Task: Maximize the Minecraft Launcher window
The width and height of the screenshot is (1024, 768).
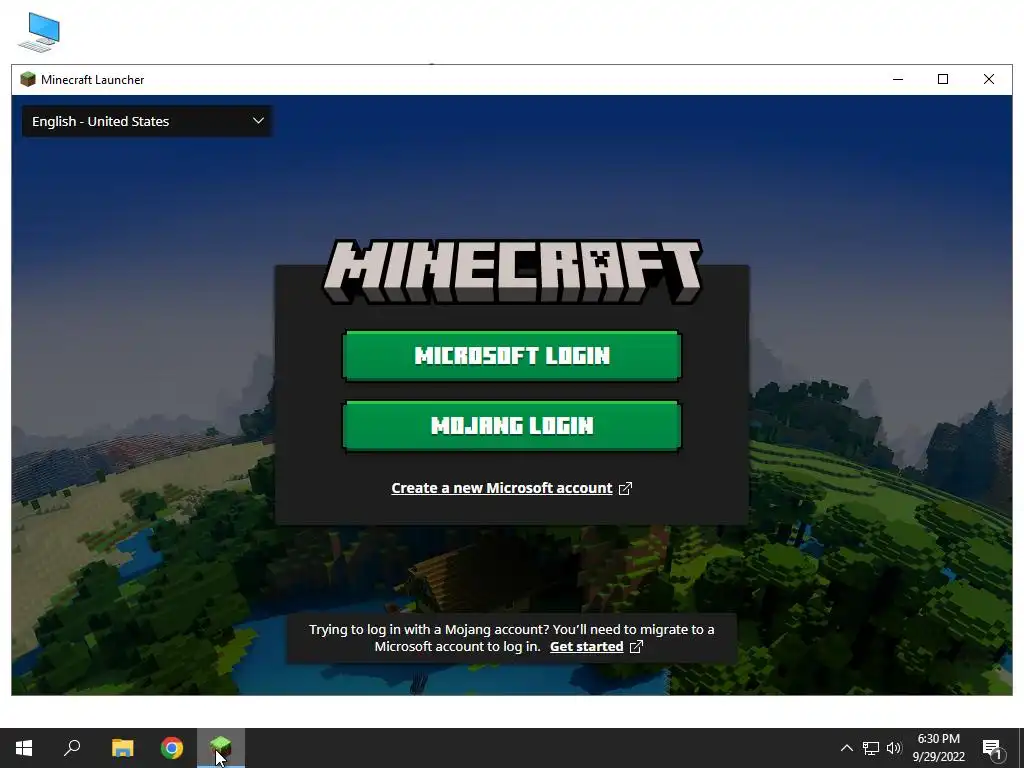Action: (943, 80)
